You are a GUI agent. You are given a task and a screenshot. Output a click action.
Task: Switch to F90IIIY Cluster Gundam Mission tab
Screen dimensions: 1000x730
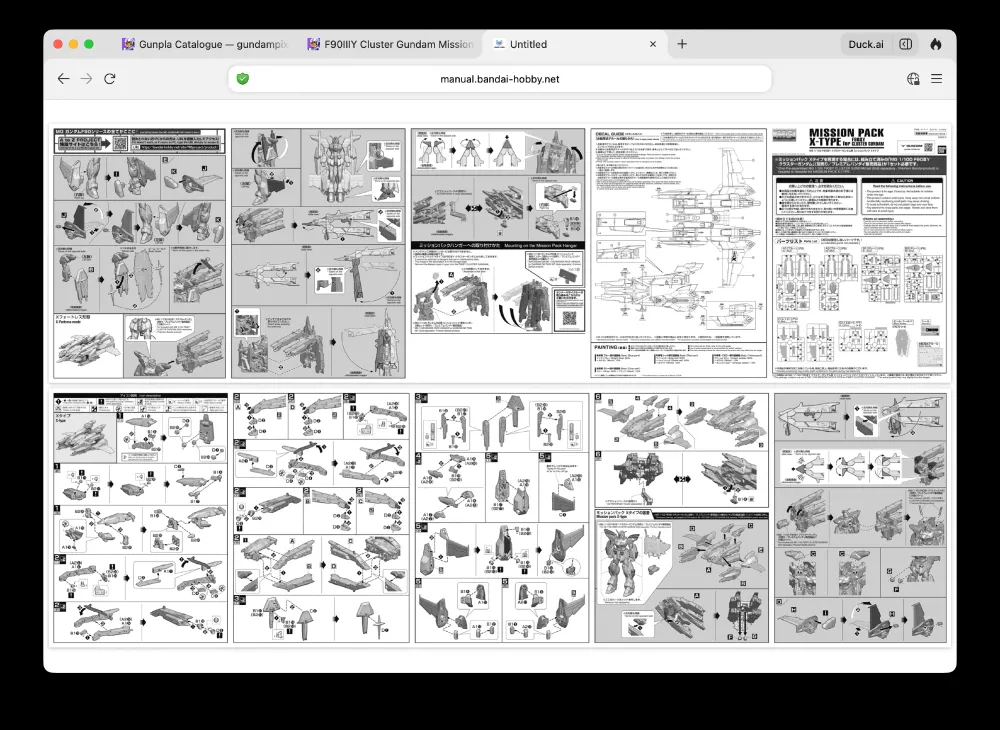[x=390, y=44]
